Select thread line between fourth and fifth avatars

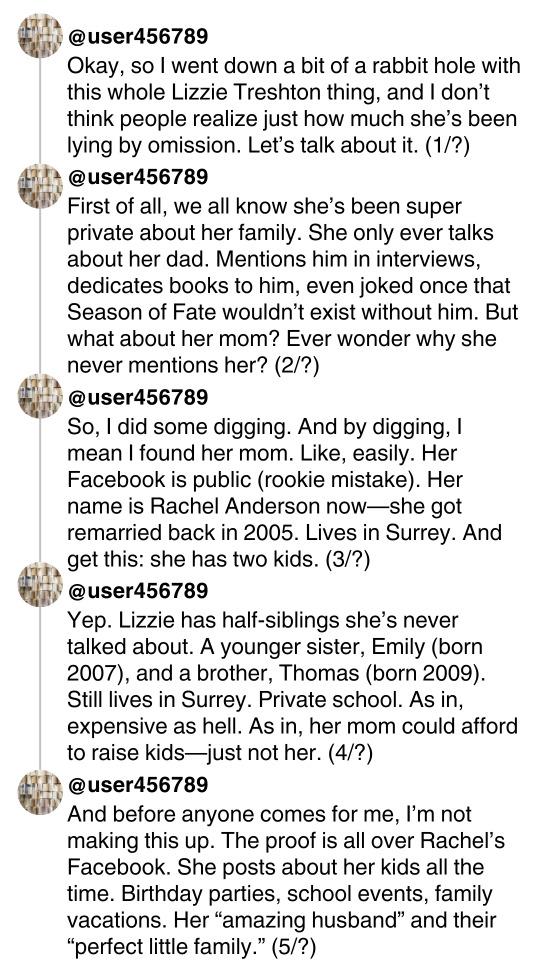40,688
